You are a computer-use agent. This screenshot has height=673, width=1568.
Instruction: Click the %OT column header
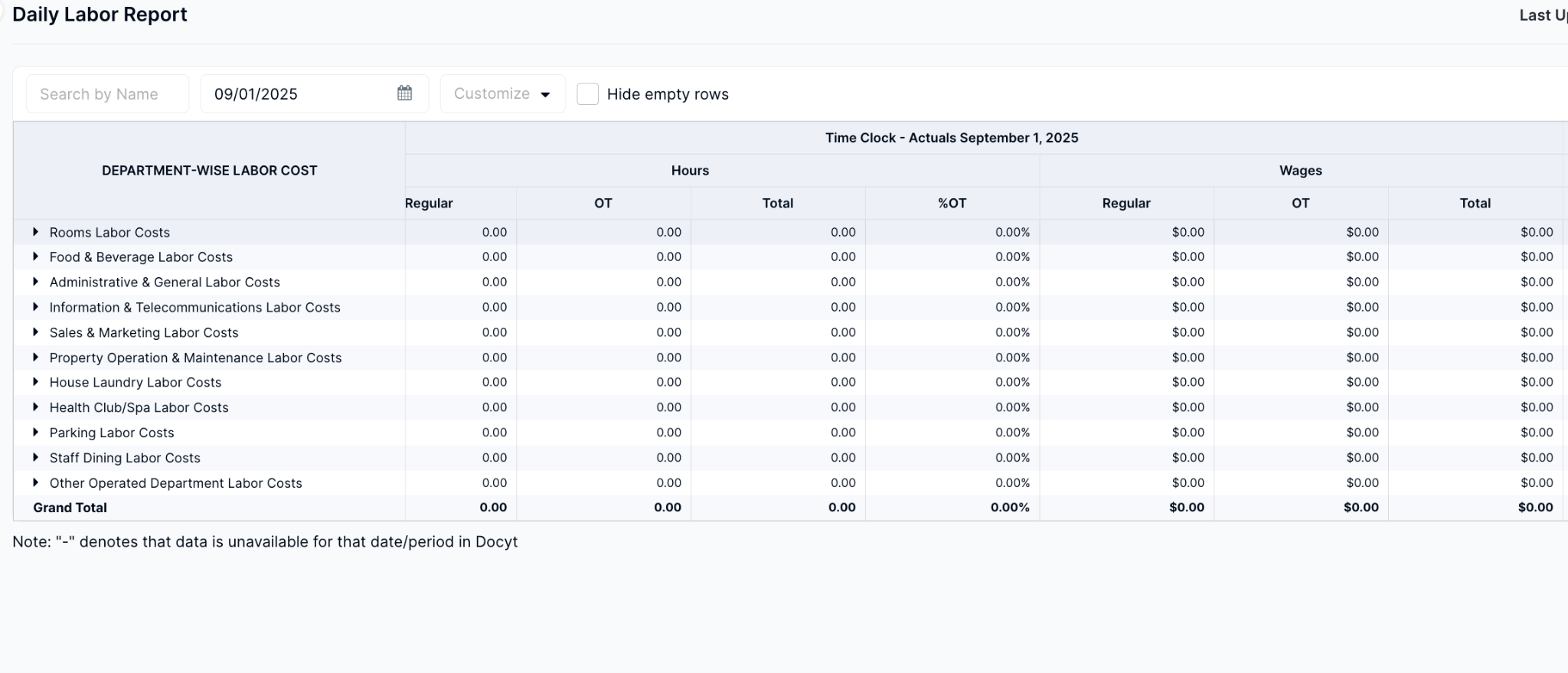pos(952,203)
